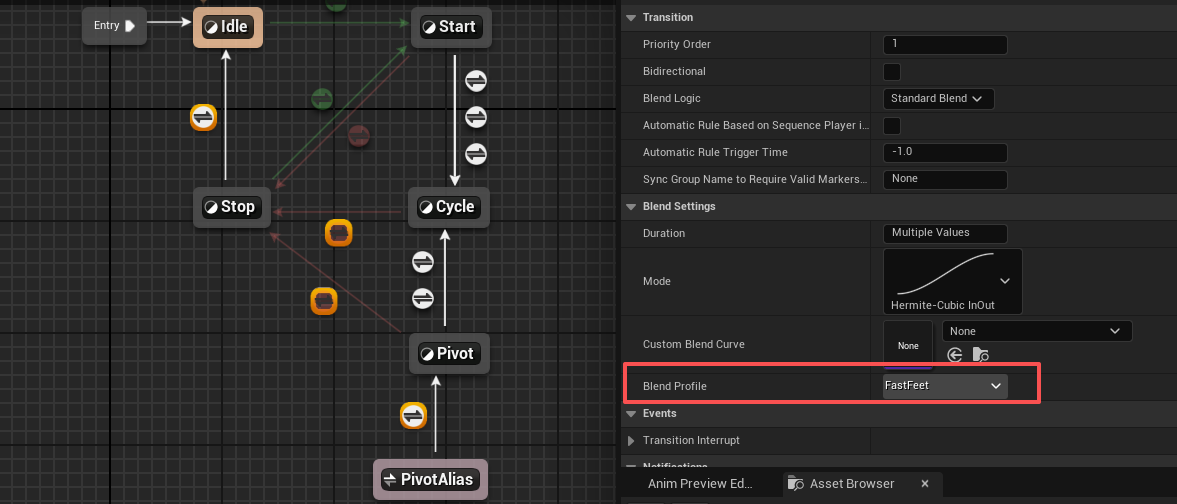Click the Duration property label
The width and height of the screenshot is (1177, 504).
pyautogui.click(x=664, y=233)
